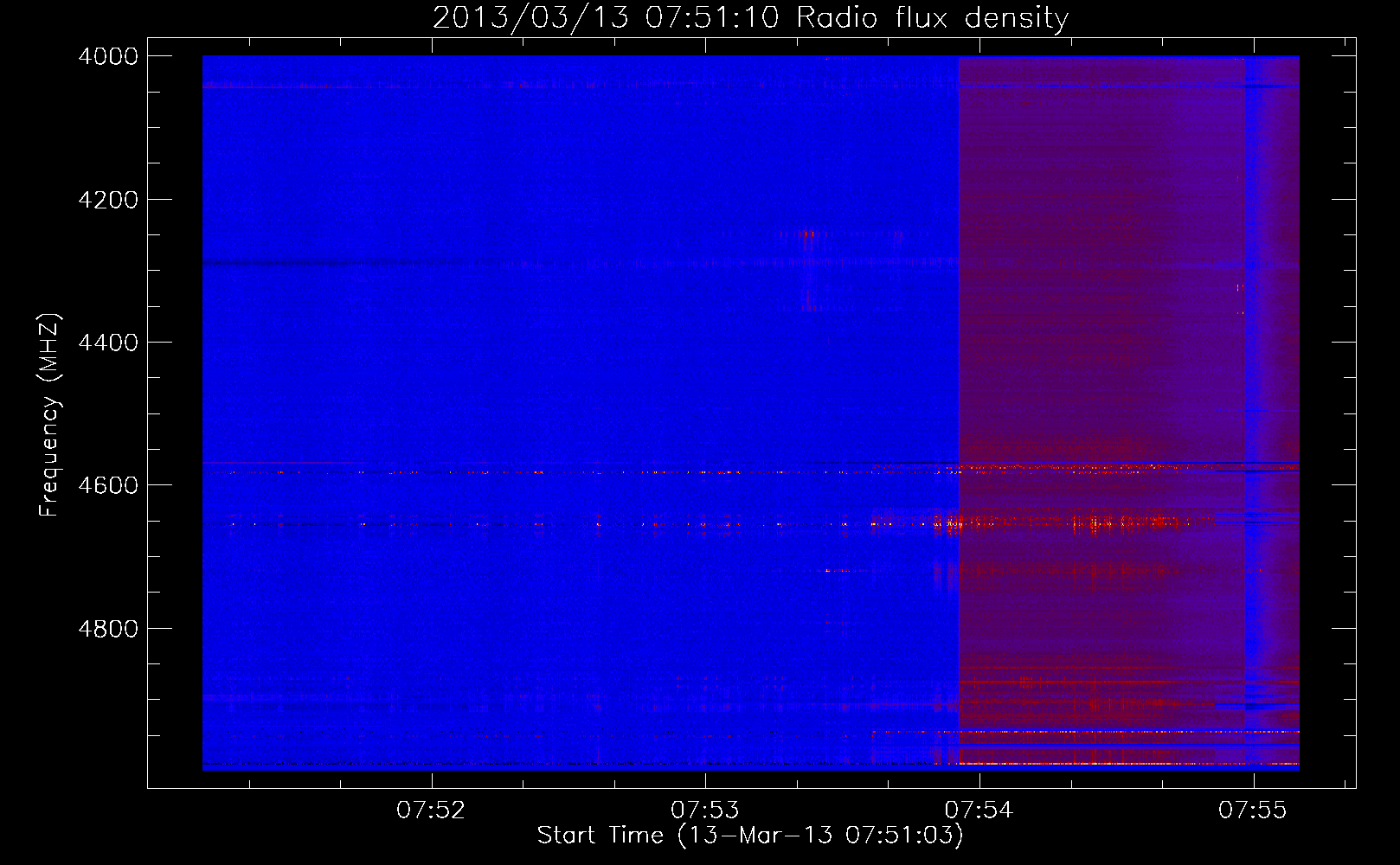Click the 4200 frequency tick label
This screenshot has height=865, width=1400.
pyautogui.click(x=108, y=200)
